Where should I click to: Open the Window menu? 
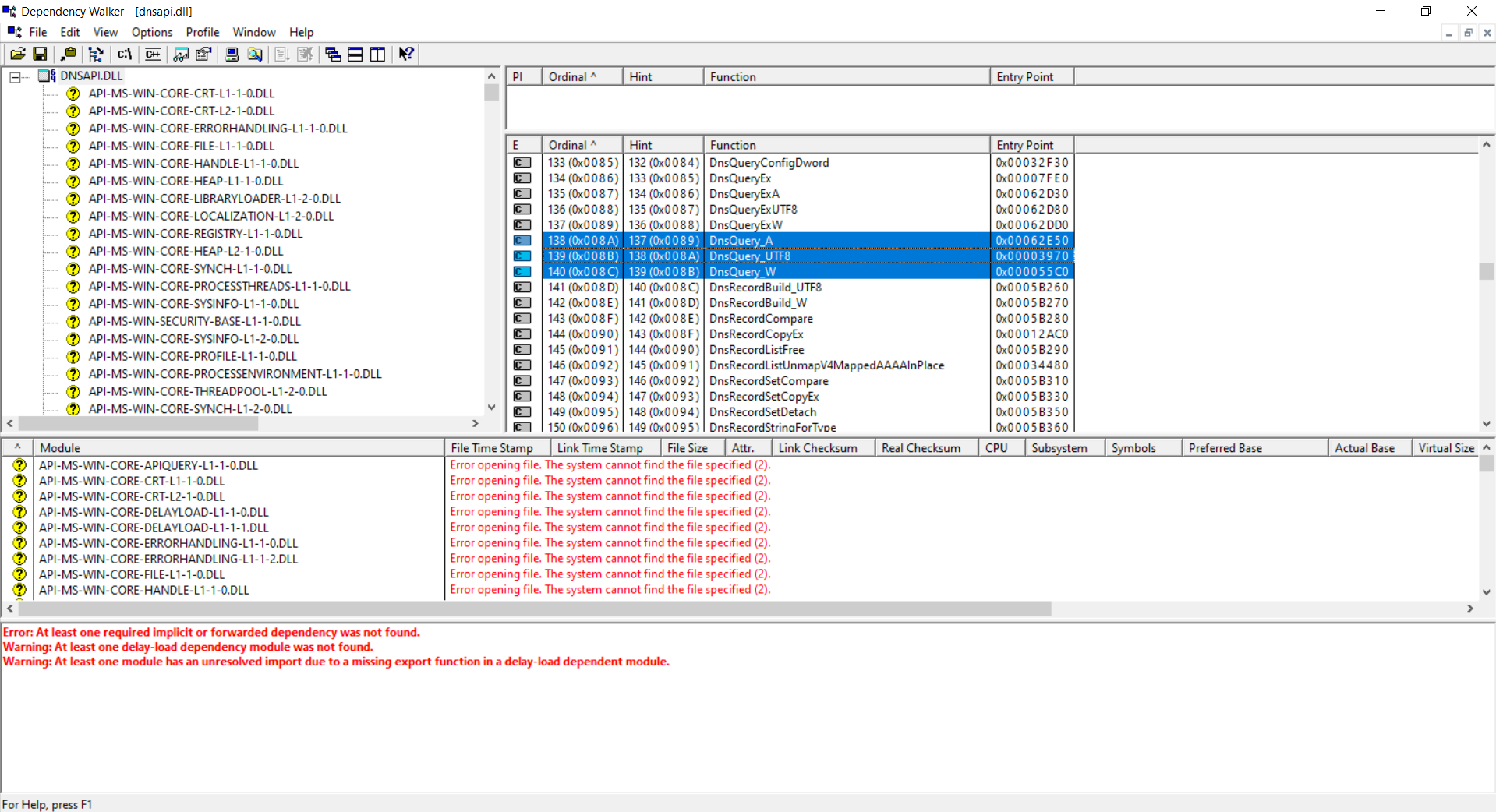pos(254,32)
